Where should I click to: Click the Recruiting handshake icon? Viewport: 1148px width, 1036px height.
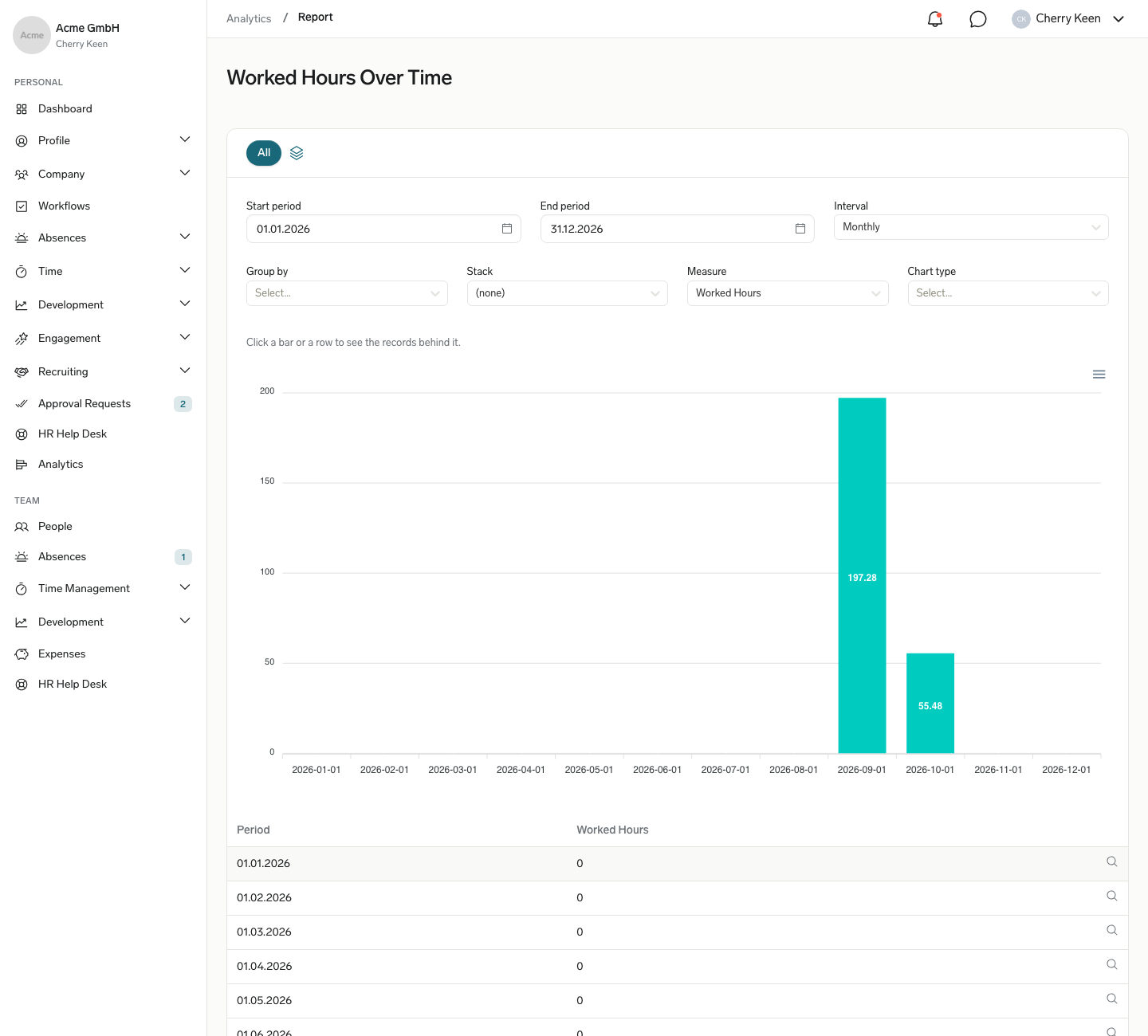pyautogui.click(x=22, y=372)
